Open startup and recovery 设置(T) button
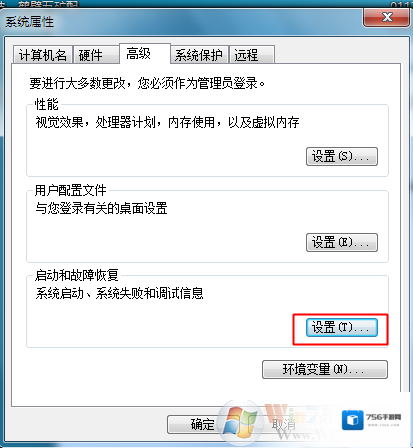The width and height of the screenshot is (413, 448). pyautogui.click(x=342, y=327)
